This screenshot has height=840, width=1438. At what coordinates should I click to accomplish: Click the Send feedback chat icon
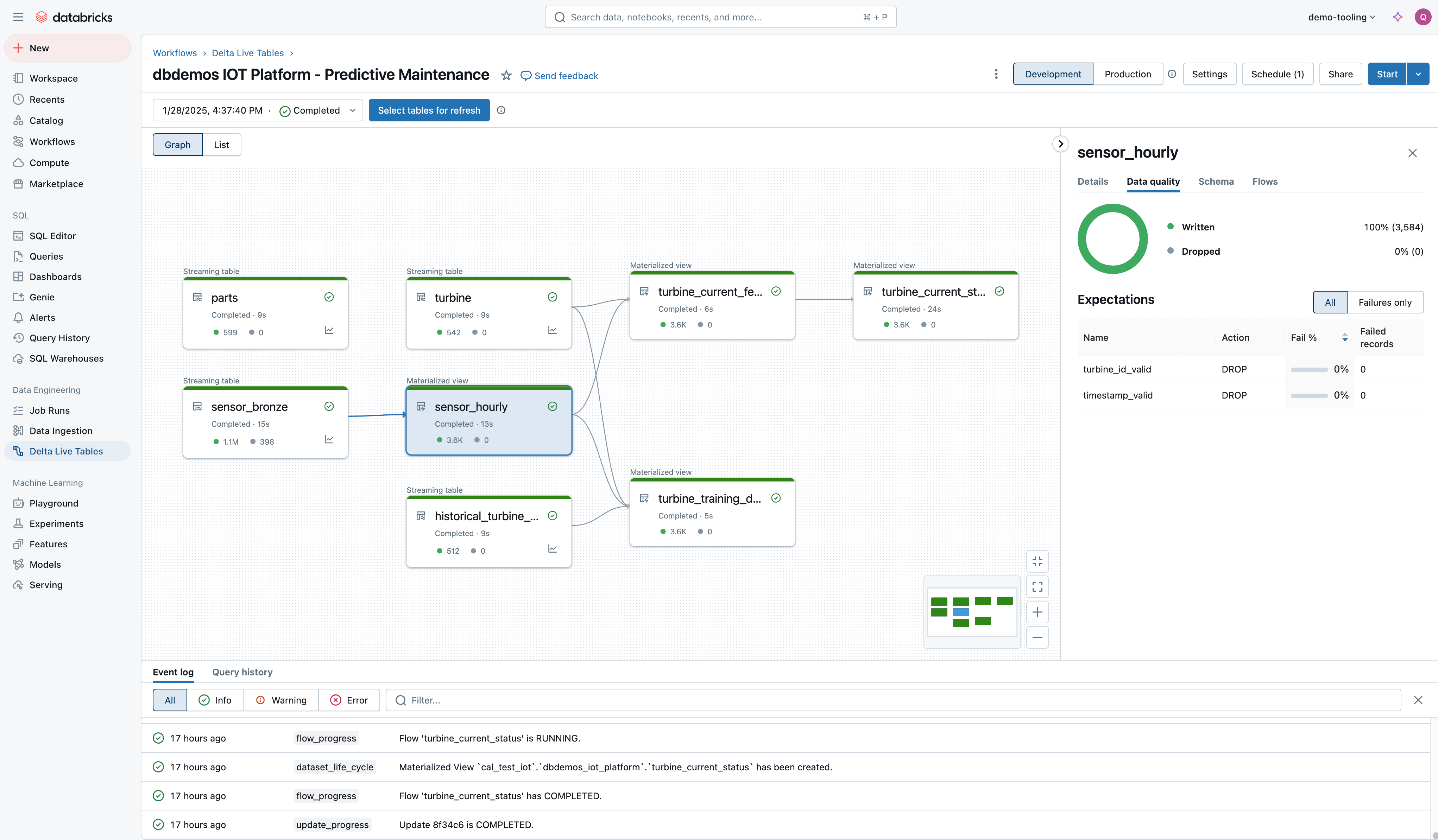[525, 75]
